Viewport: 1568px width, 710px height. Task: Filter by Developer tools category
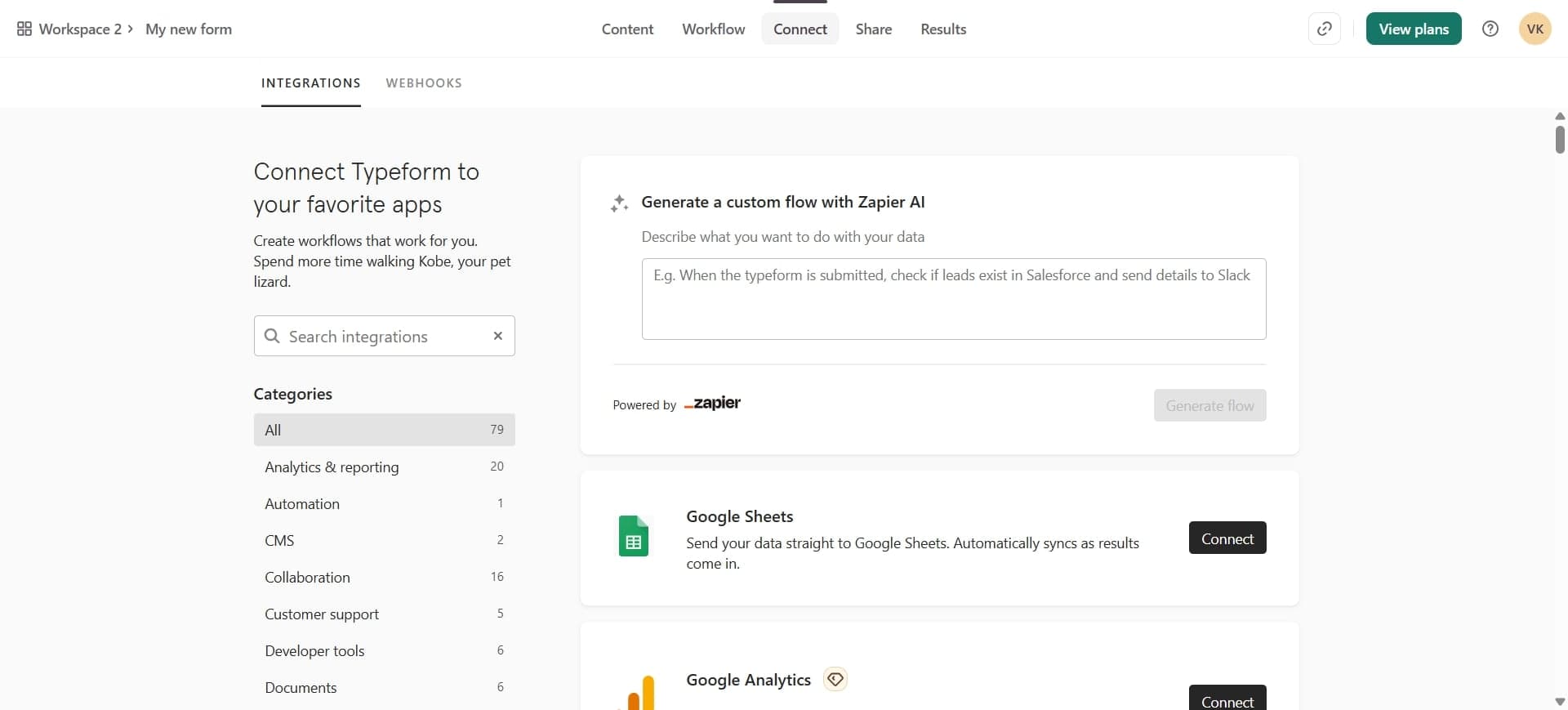[385, 650]
